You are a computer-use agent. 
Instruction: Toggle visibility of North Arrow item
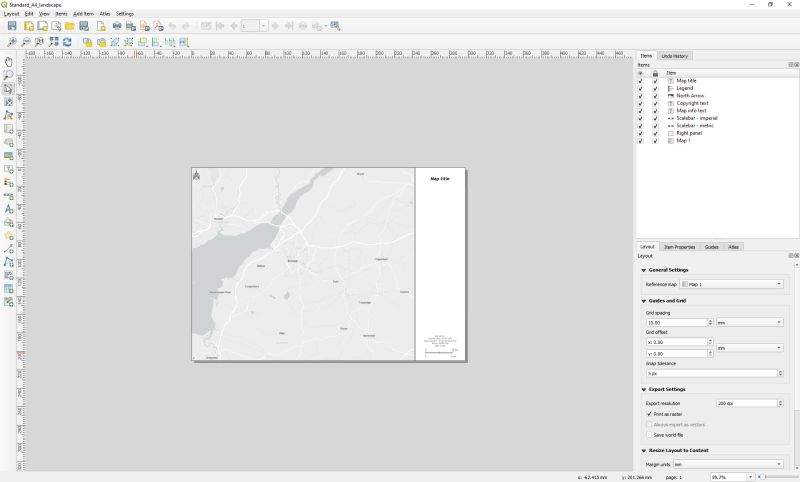tap(640, 96)
